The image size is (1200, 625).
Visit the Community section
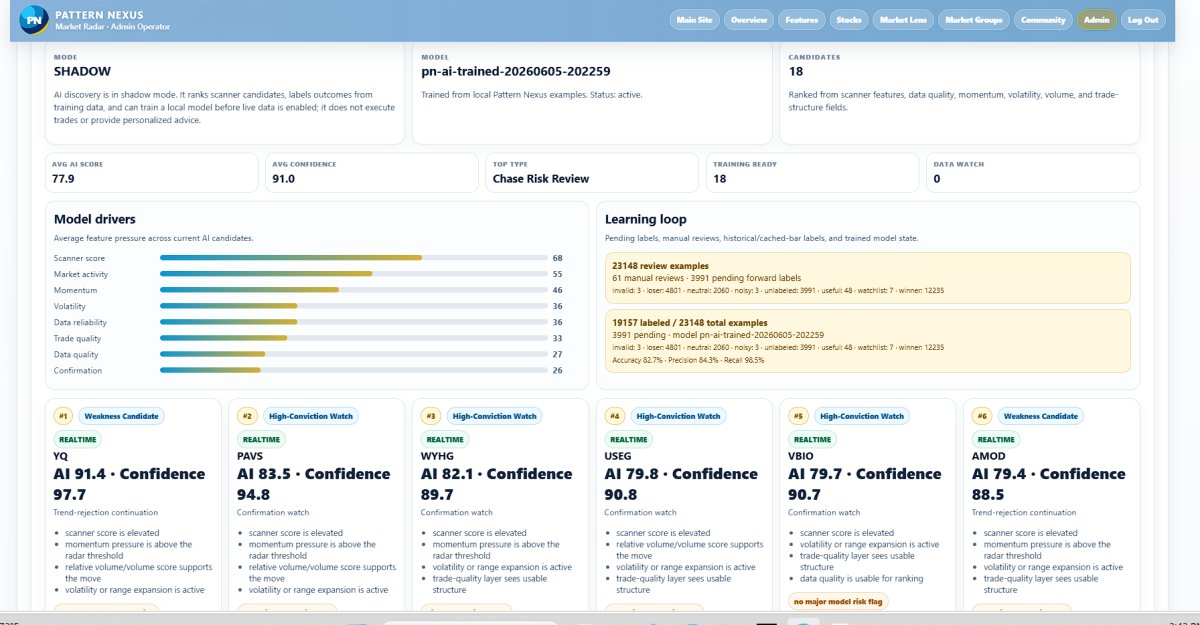pos(1043,20)
